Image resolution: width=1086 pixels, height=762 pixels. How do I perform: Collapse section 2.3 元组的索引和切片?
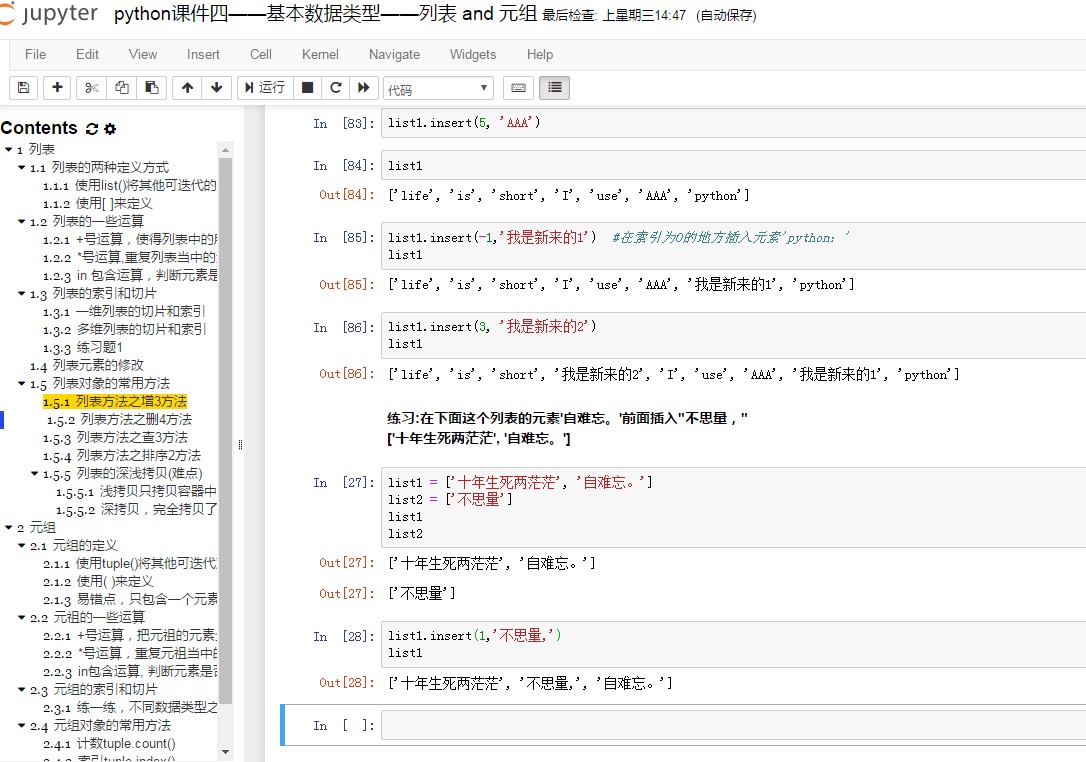[x=21, y=690]
